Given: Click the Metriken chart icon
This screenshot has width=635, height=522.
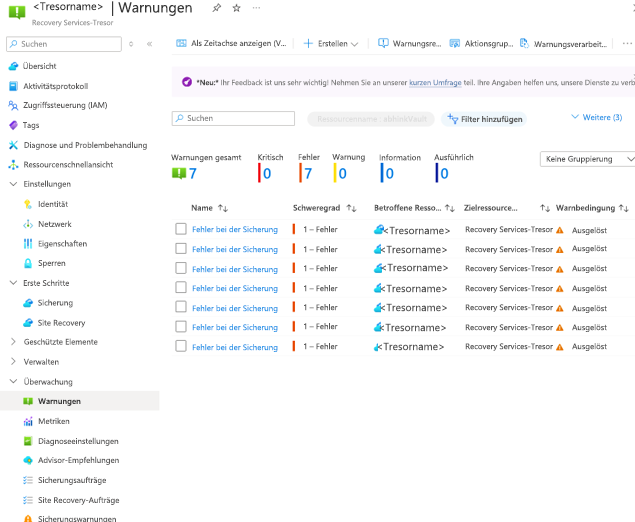Looking at the screenshot, I should [x=28, y=421].
